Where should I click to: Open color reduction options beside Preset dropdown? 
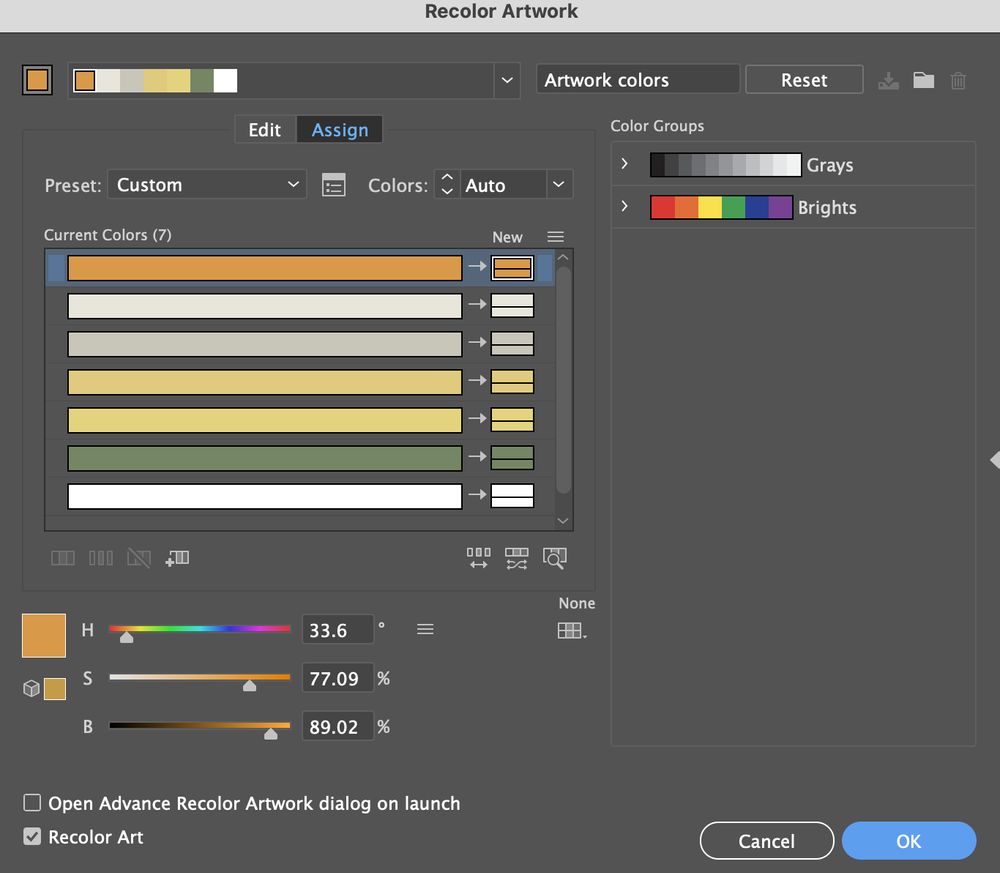pyautogui.click(x=334, y=184)
